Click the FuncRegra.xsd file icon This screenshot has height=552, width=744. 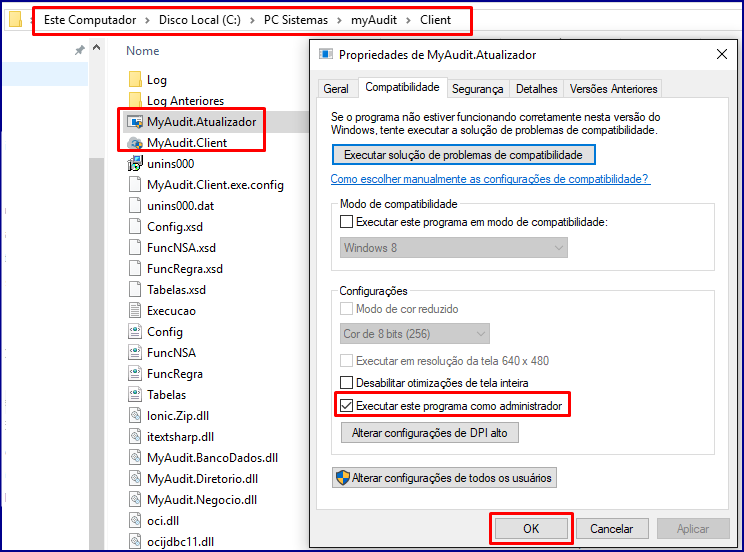click(135, 268)
